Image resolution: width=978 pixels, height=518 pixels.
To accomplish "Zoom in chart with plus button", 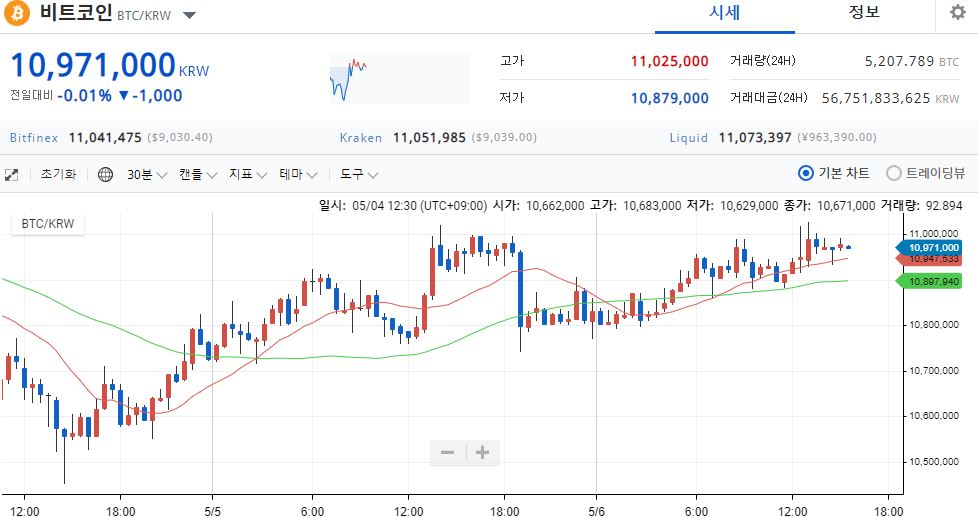I will [483, 452].
